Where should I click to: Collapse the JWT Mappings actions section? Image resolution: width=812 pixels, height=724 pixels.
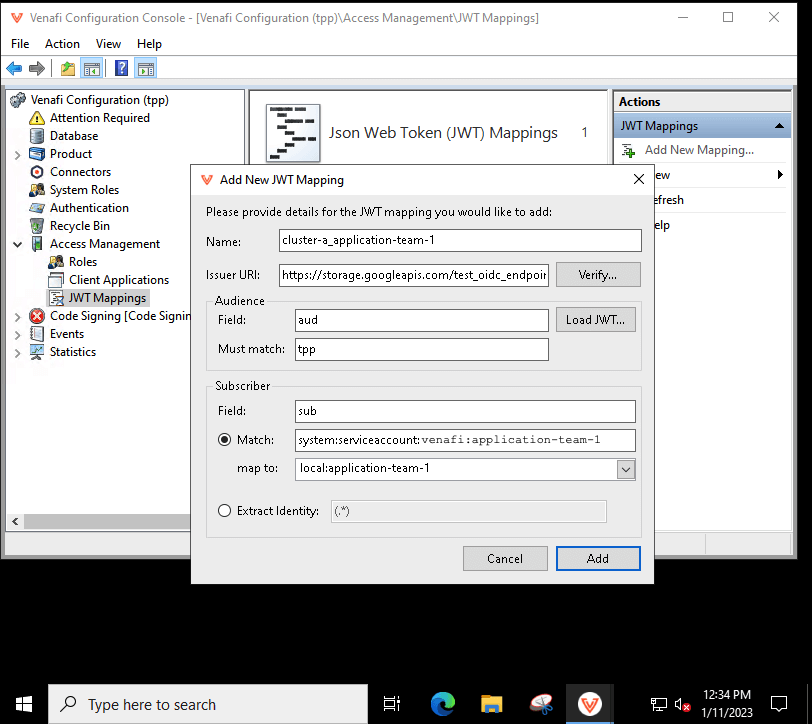point(779,126)
